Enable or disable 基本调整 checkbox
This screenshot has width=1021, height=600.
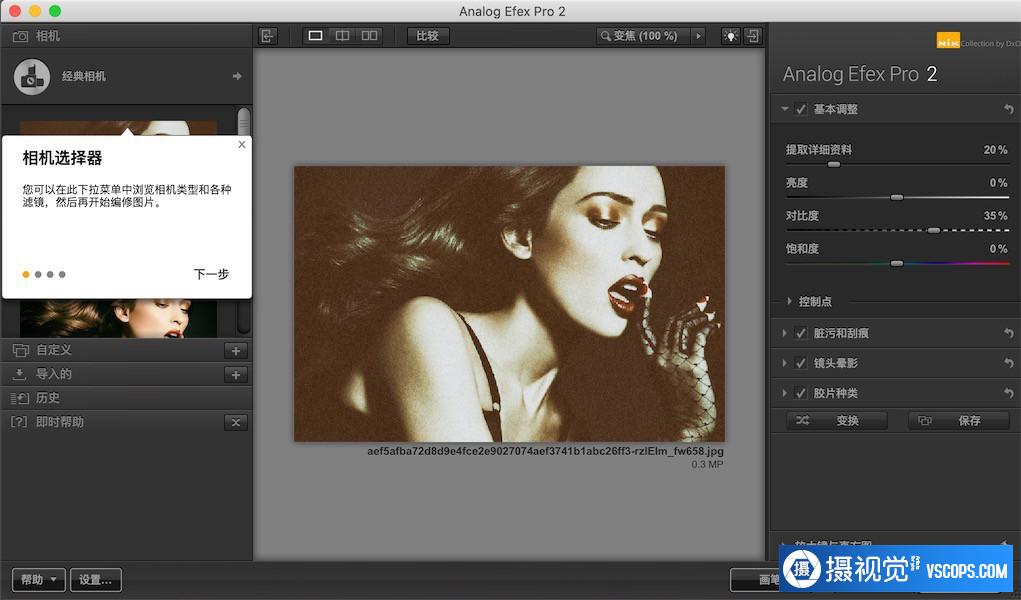801,109
